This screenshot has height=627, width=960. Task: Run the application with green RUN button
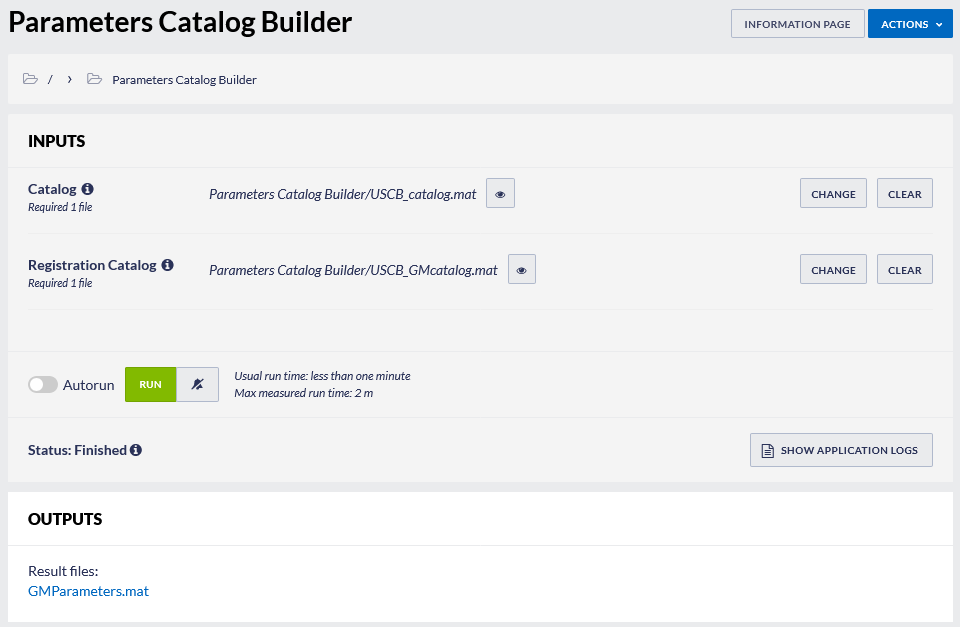click(x=151, y=385)
